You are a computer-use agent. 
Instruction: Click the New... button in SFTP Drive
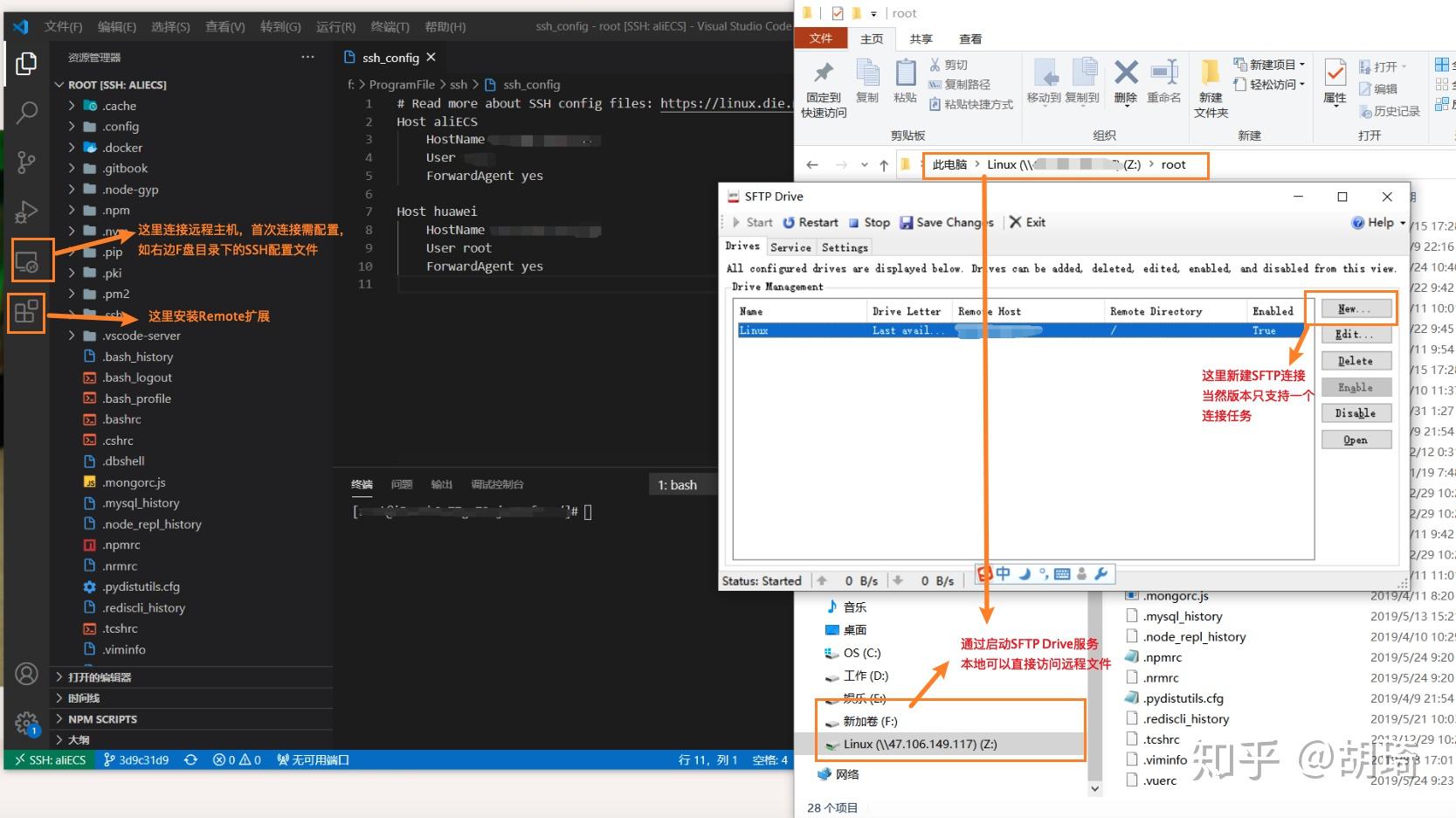pyautogui.click(x=1356, y=308)
